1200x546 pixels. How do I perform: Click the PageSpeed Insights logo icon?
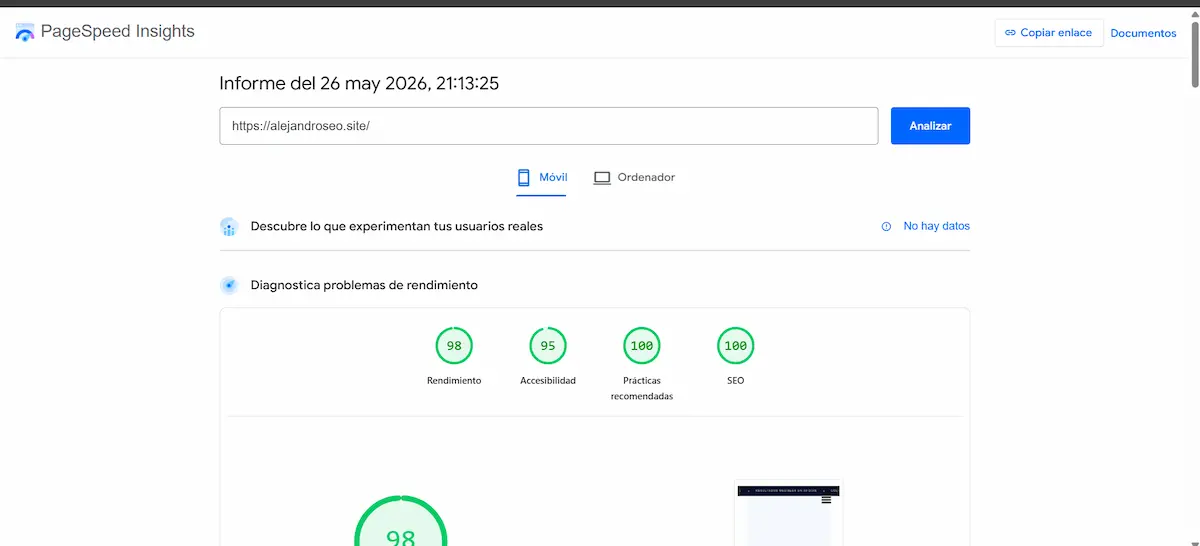click(25, 32)
